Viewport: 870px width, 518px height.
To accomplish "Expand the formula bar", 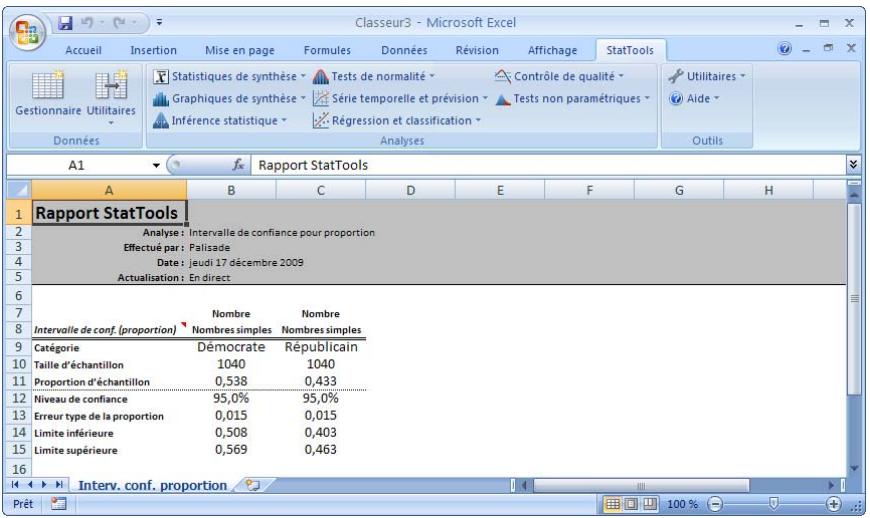I will click(853, 165).
